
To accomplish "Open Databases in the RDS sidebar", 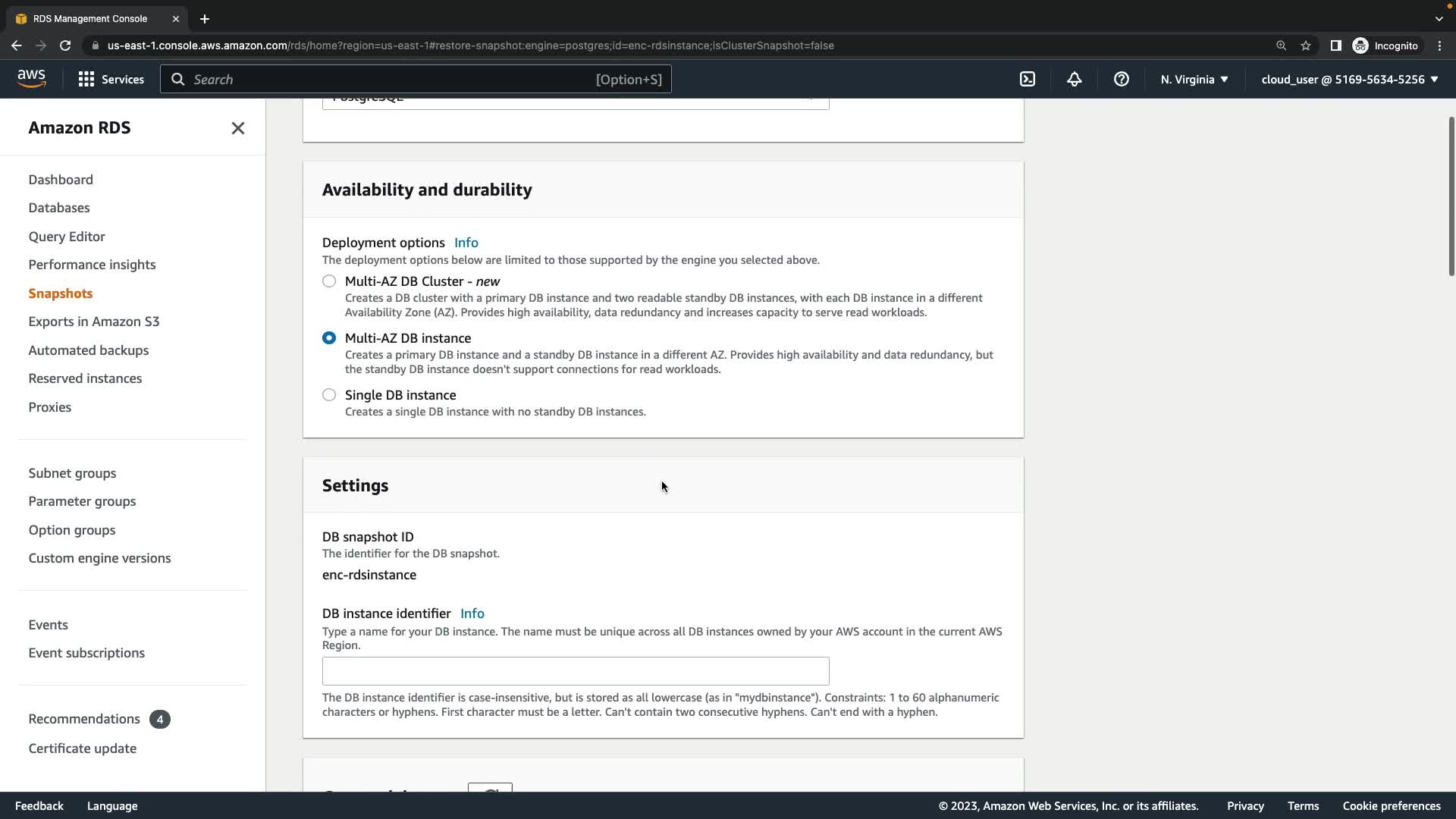I will point(59,208).
